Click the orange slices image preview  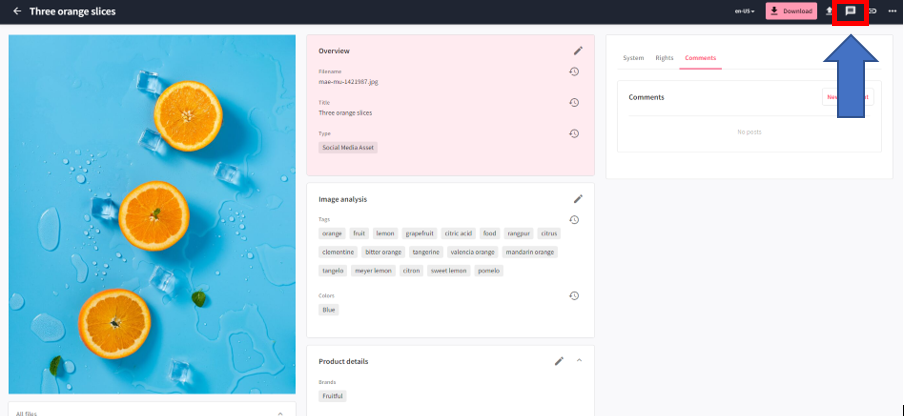point(152,214)
